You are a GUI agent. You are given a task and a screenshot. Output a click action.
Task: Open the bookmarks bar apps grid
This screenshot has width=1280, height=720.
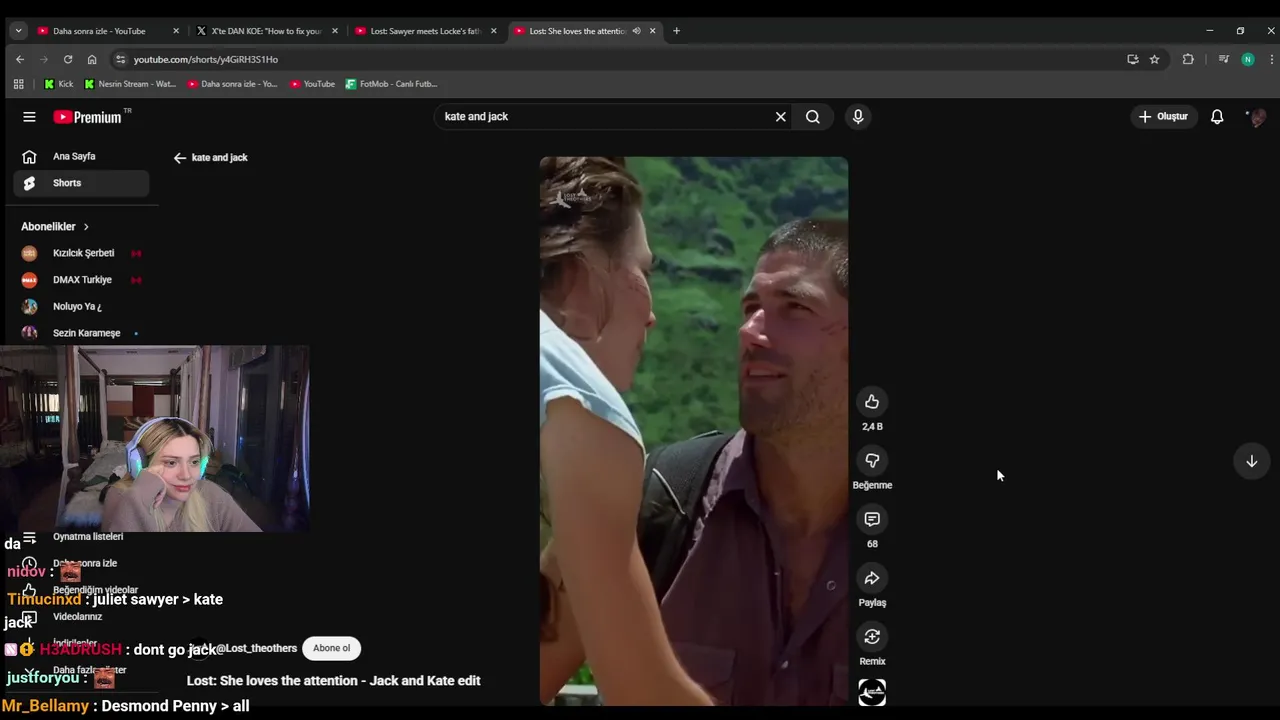(18, 84)
